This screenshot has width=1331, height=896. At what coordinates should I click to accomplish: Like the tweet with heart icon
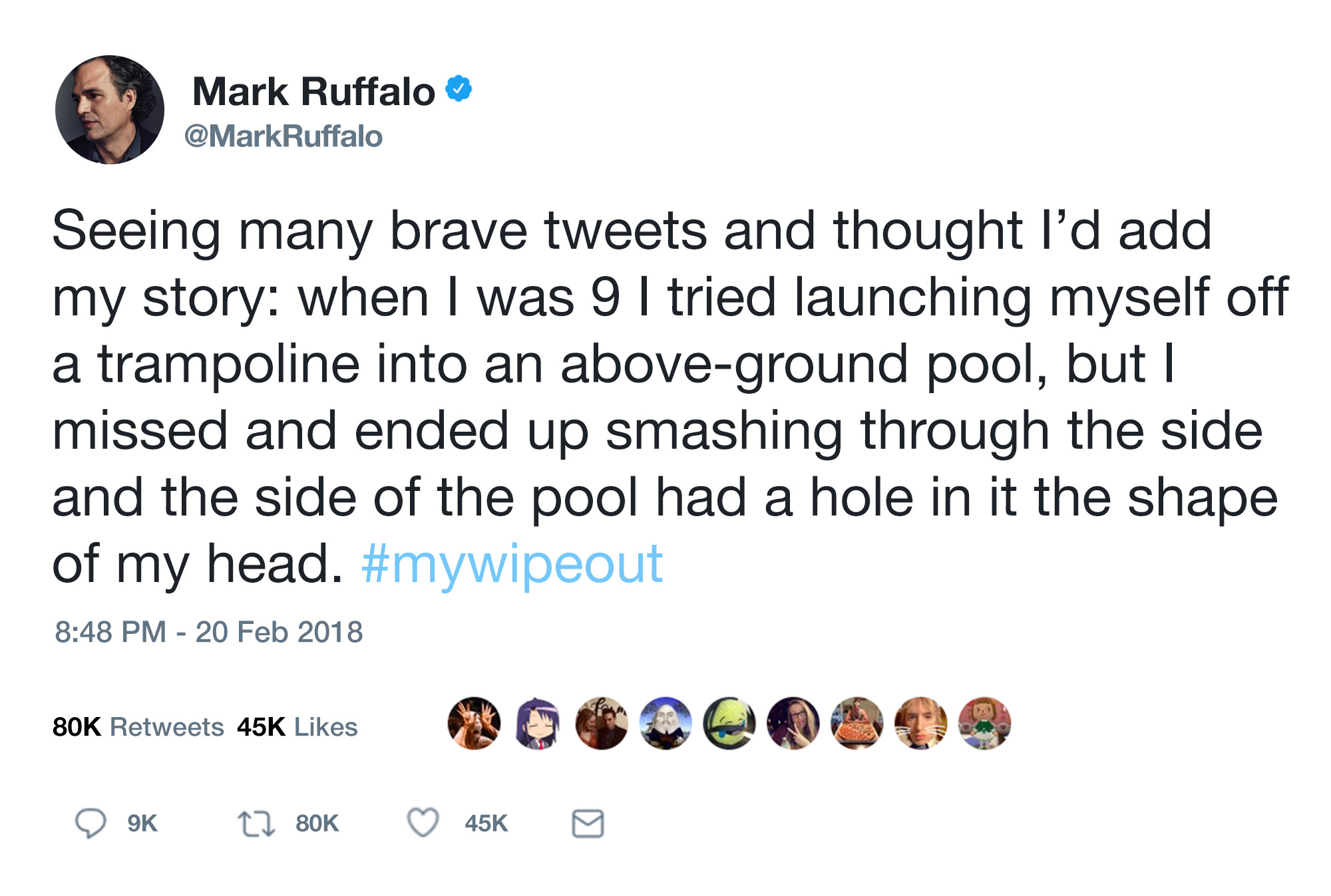tap(423, 823)
